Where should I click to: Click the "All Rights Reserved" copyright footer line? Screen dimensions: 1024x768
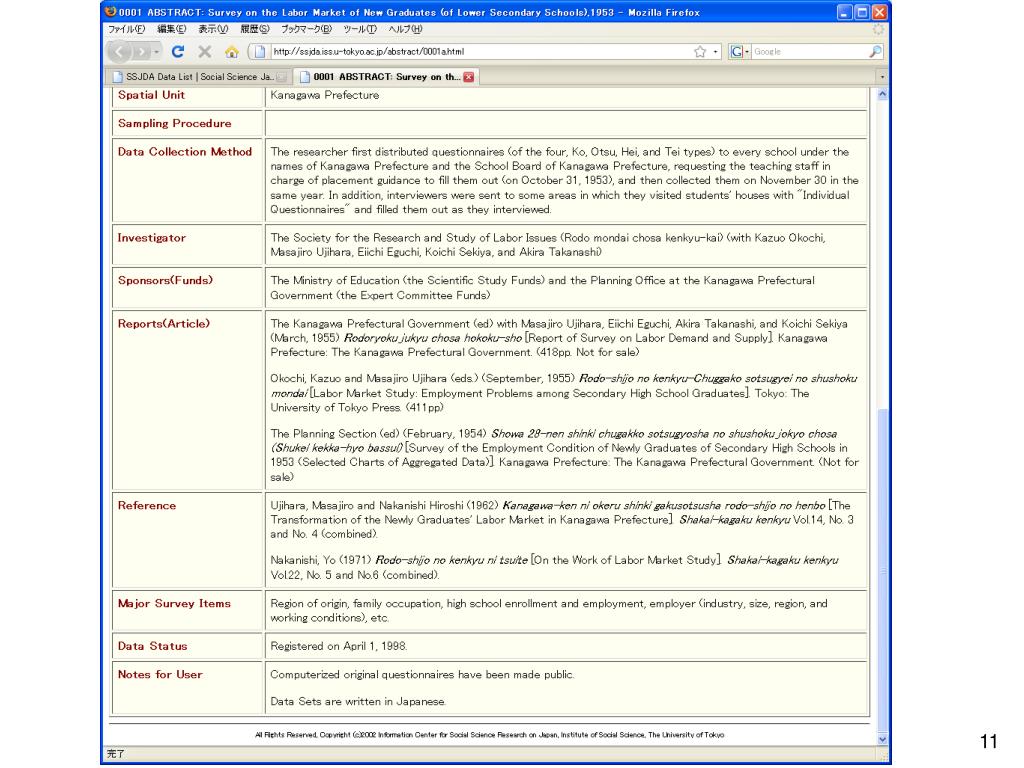coord(490,735)
